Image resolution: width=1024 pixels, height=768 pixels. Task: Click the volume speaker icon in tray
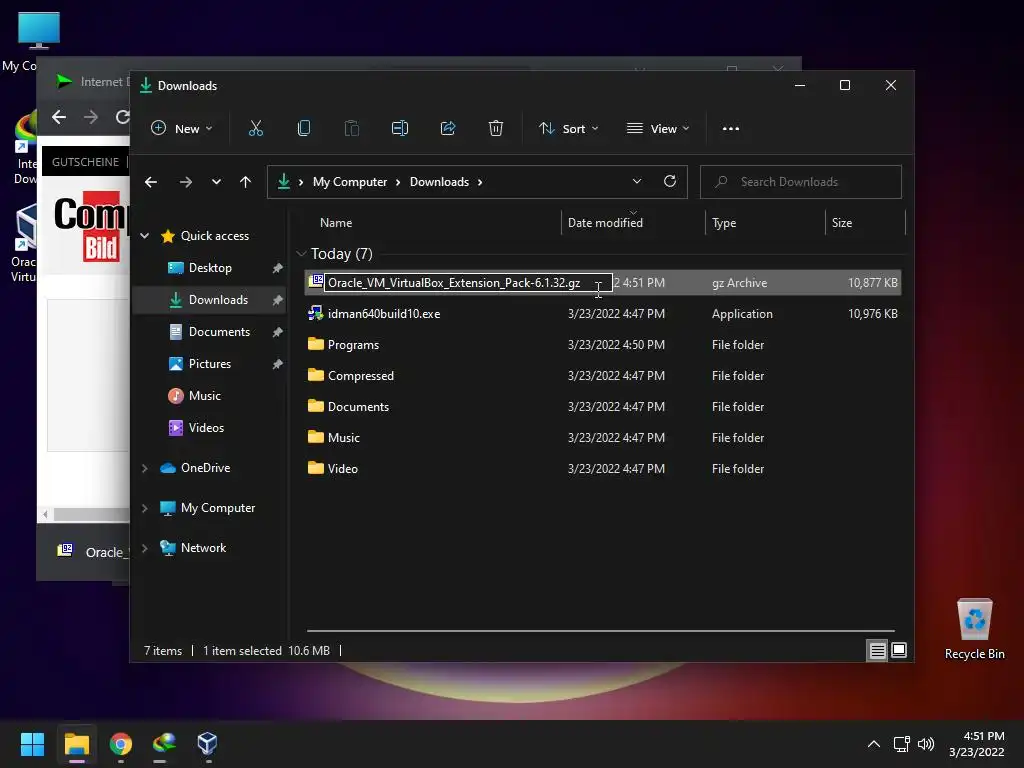(x=925, y=744)
